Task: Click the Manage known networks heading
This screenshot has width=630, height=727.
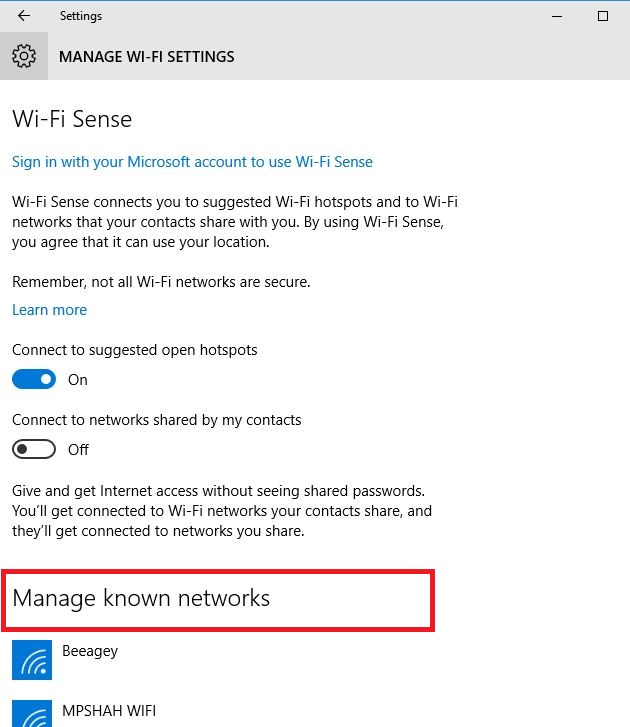Action: [x=141, y=598]
